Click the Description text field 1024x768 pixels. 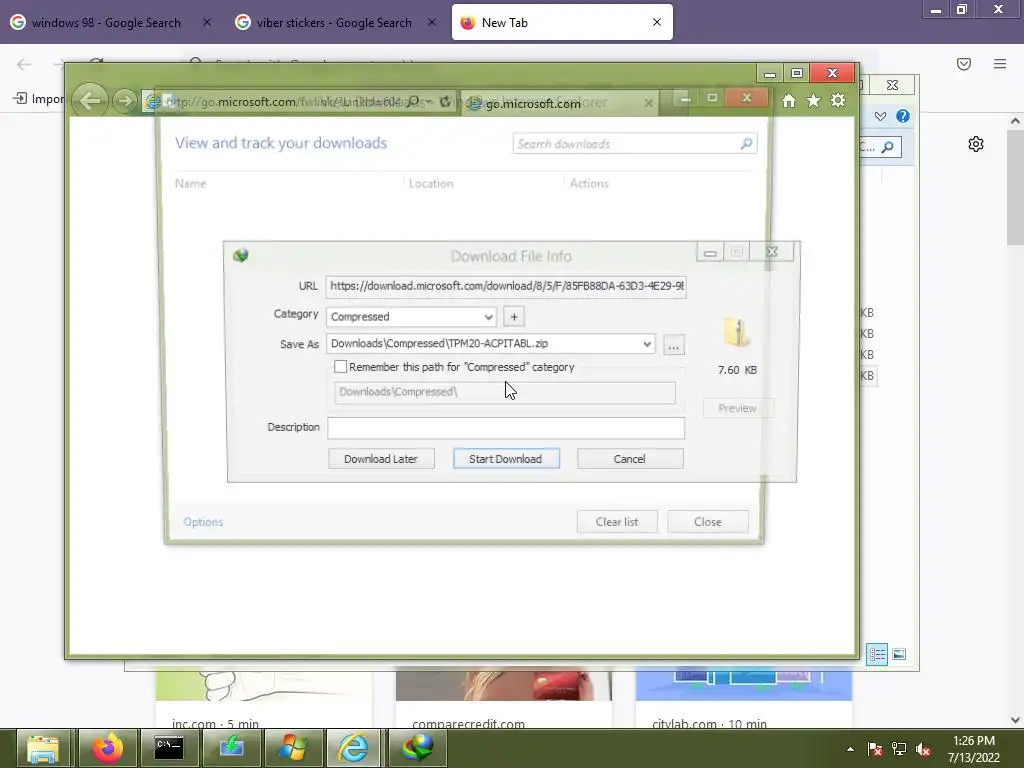click(x=506, y=428)
